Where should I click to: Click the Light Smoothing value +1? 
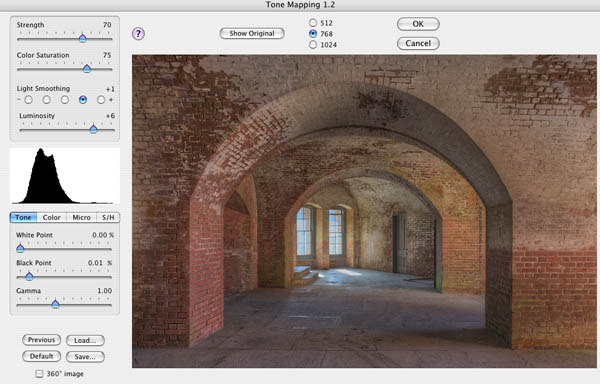pos(110,89)
